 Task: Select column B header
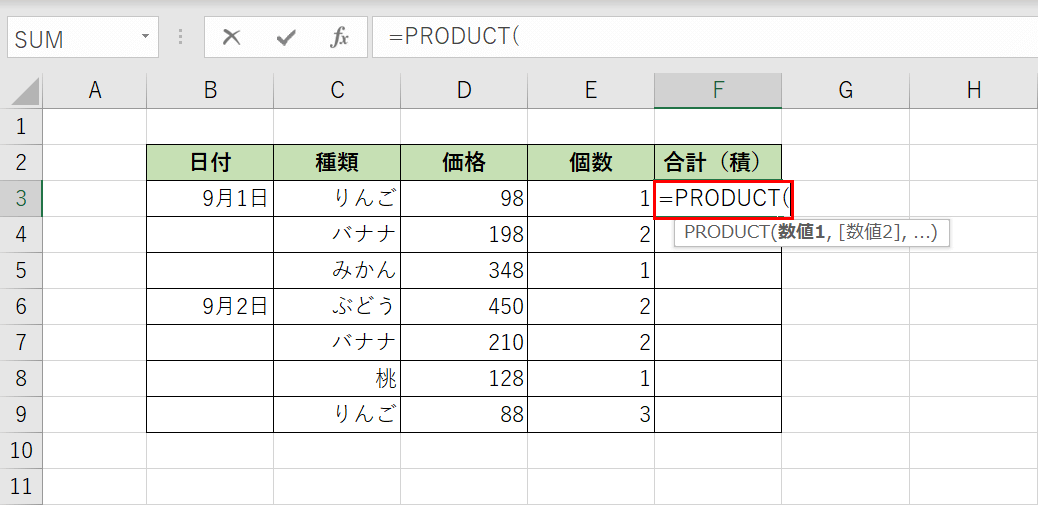coord(210,91)
